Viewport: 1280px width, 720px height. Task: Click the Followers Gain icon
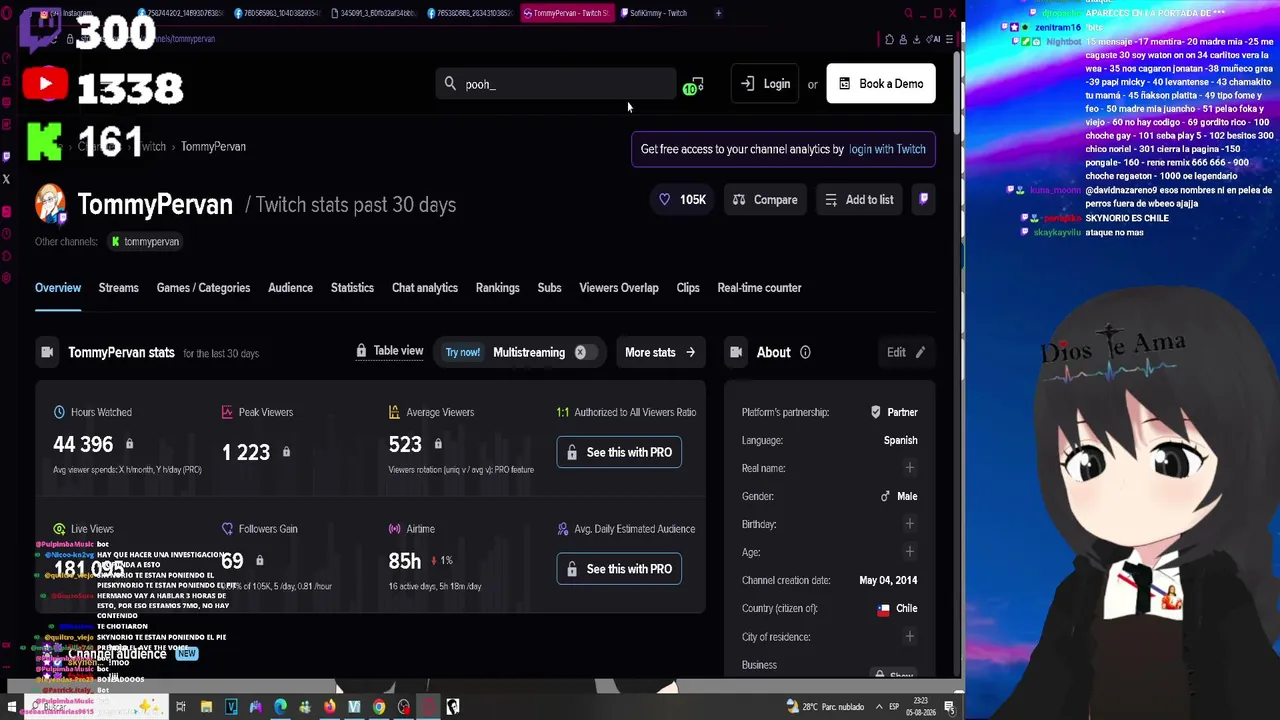[x=227, y=529]
